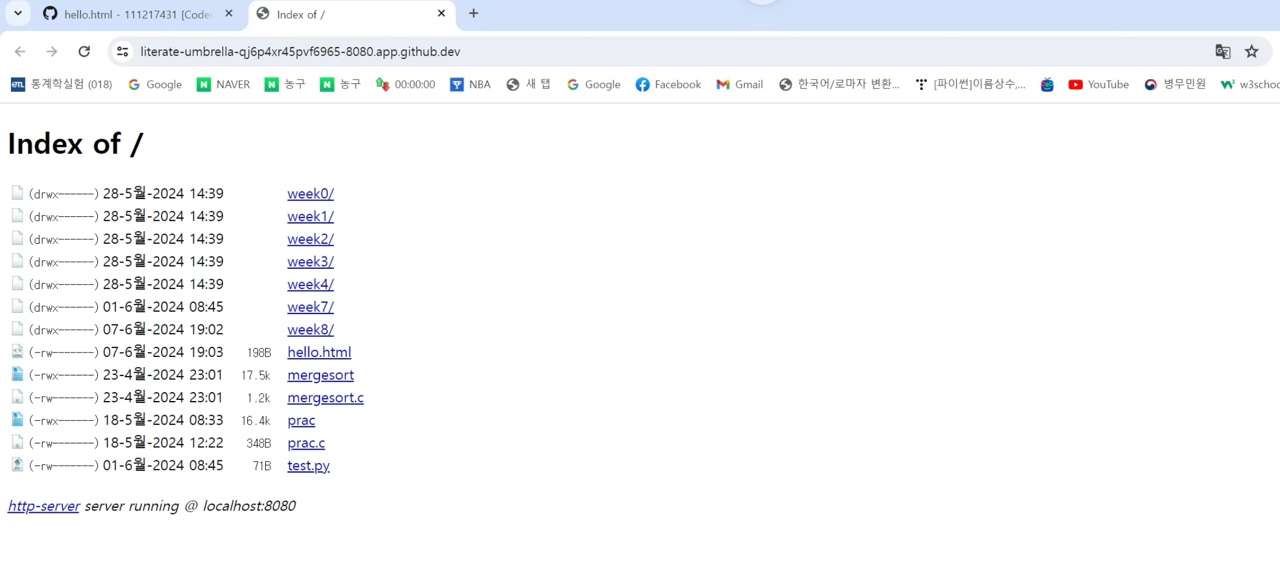Close the Index of / tab

441,14
